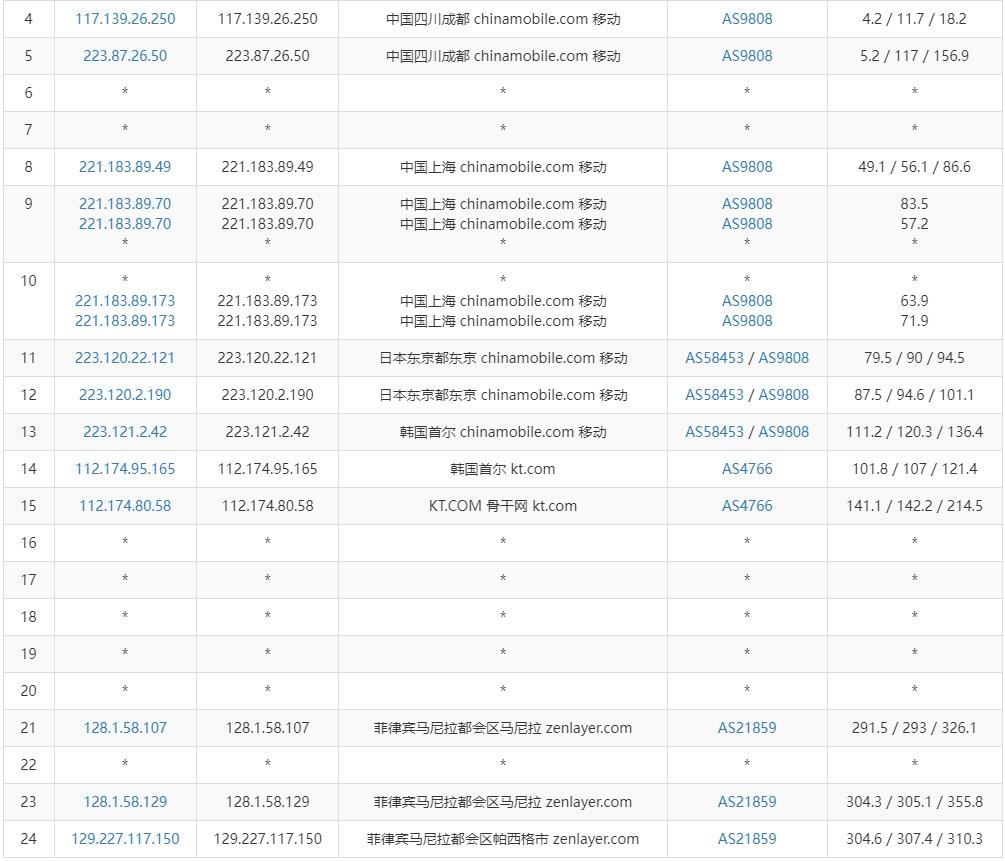Select latency 49.1 / 56.1 / 86.6

[914, 167]
